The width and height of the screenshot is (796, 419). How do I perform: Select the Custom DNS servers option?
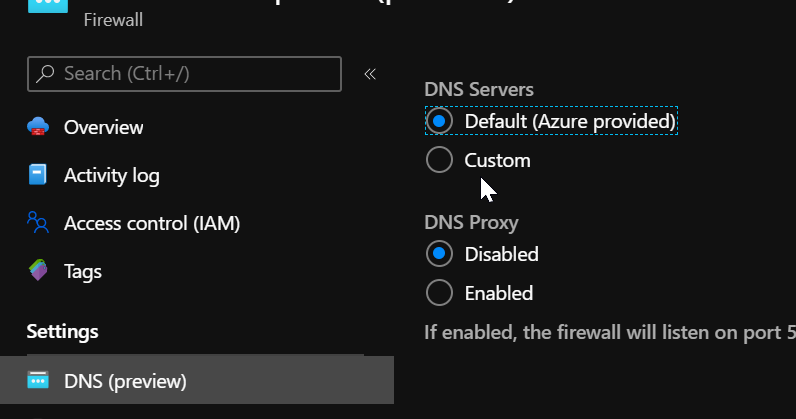pyautogui.click(x=439, y=160)
